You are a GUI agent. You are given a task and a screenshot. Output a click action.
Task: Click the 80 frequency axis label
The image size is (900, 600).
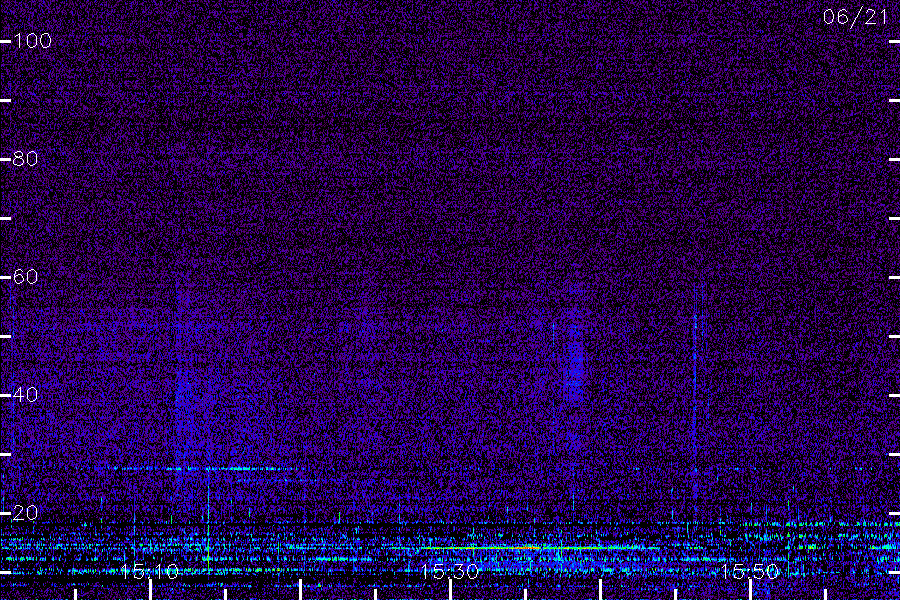tap(25, 159)
